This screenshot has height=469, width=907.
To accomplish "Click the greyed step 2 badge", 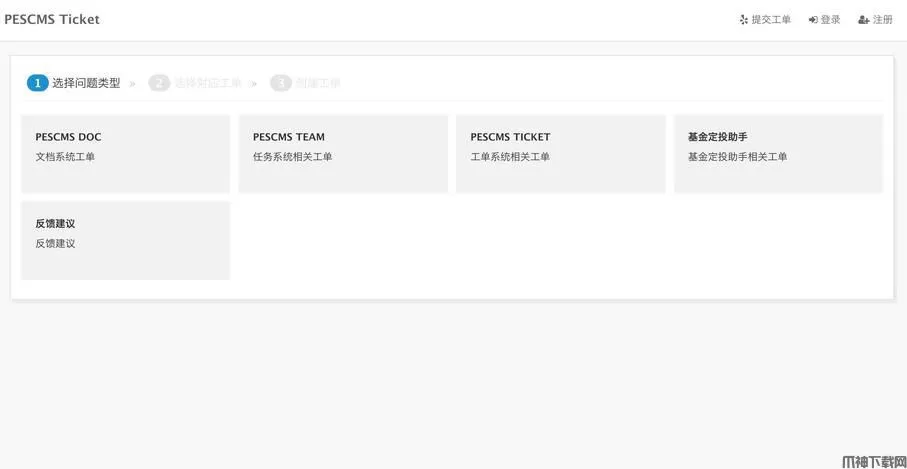I will (x=159, y=83).
